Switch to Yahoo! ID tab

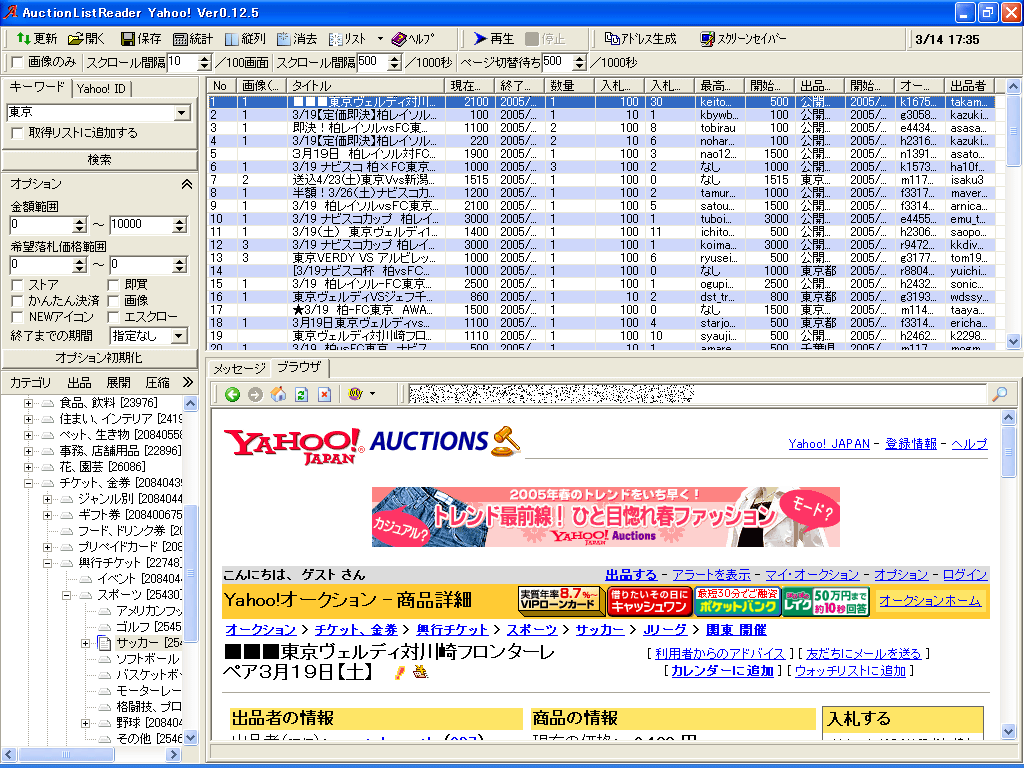tap(101, 89)
